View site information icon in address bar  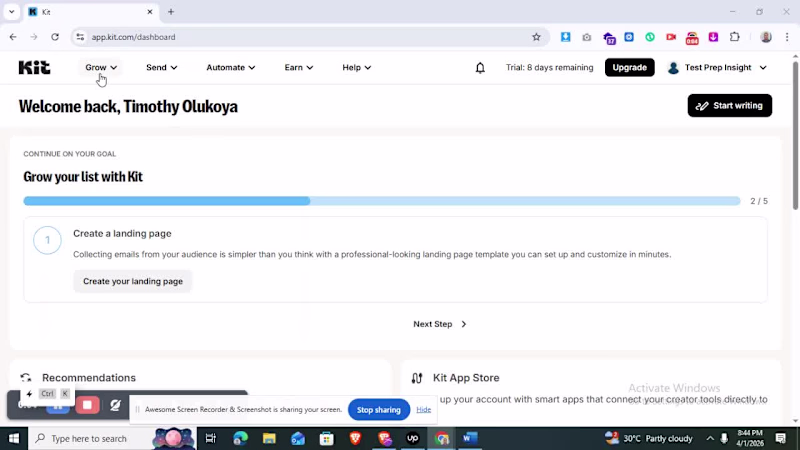pyautogui.click(x=80, y=37)
